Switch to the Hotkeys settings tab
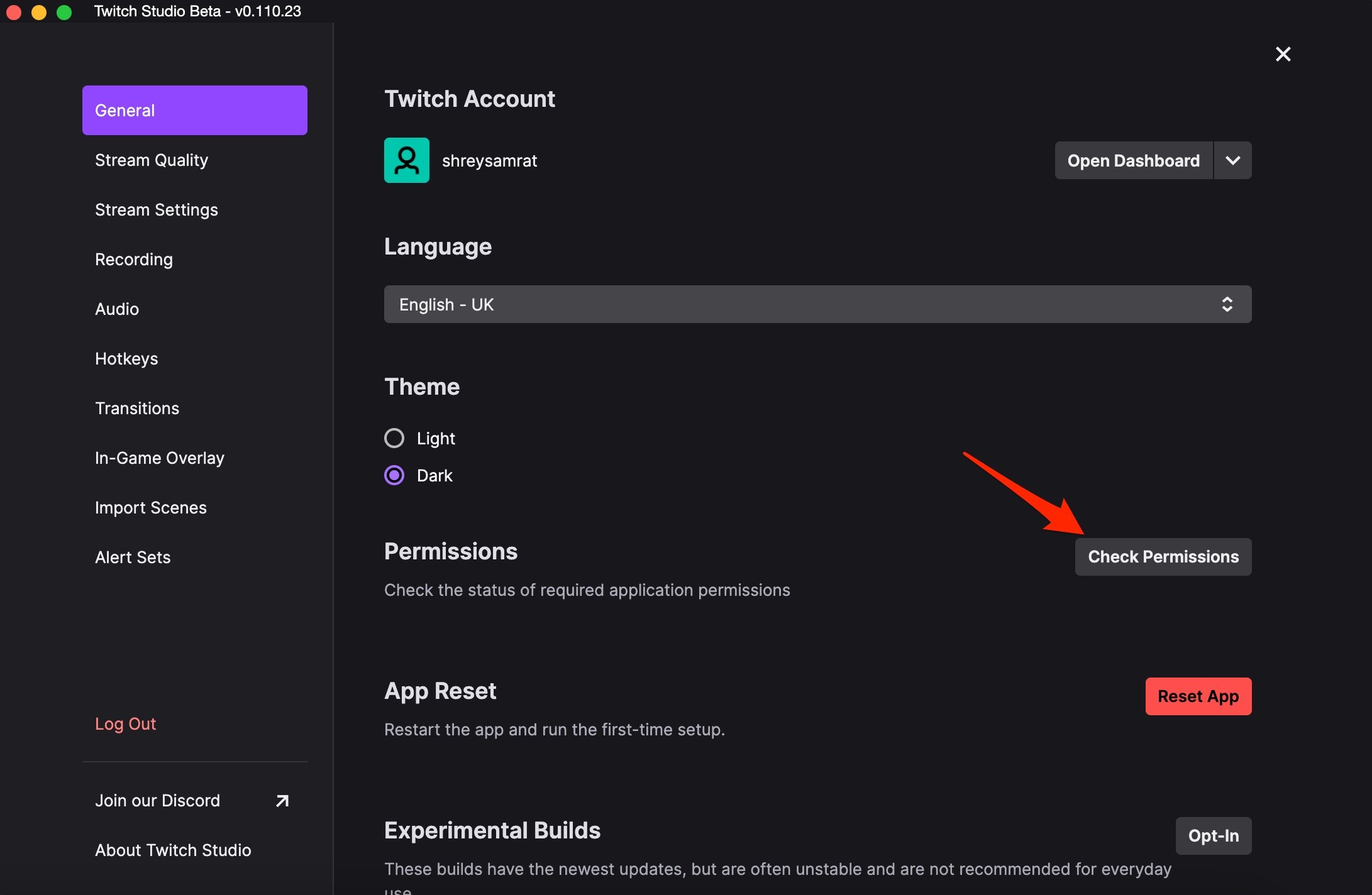The image size is (1372, 895). (x=126, y=359)
